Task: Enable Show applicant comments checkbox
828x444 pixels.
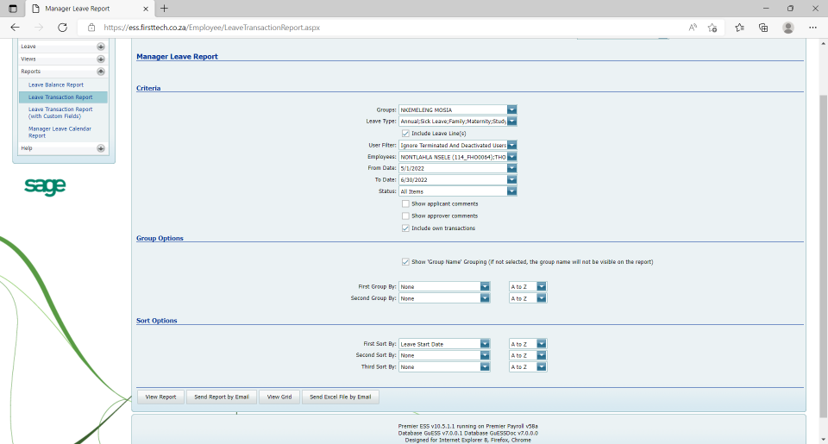Action: pos(405,203)
